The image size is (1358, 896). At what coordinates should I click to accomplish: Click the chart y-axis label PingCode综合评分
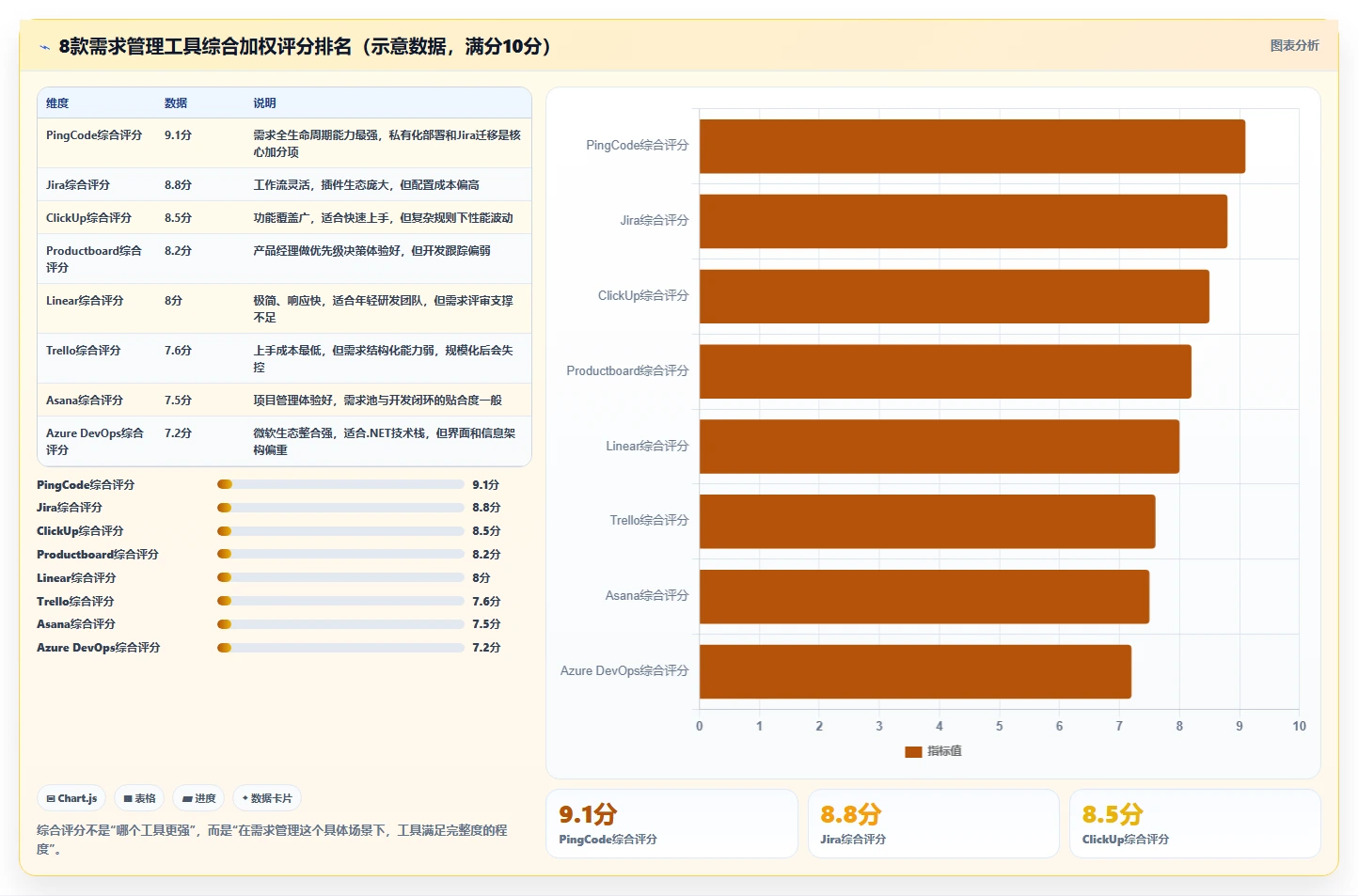pos(638,146)
